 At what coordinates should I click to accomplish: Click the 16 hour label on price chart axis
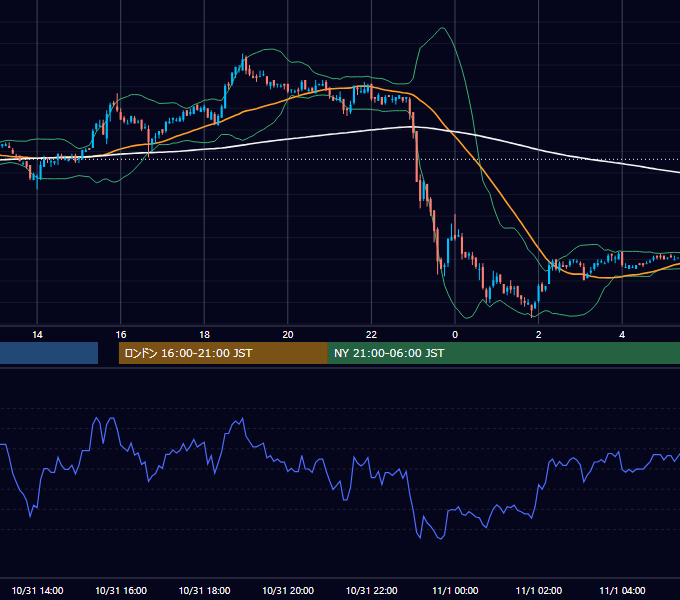point(121,335)
